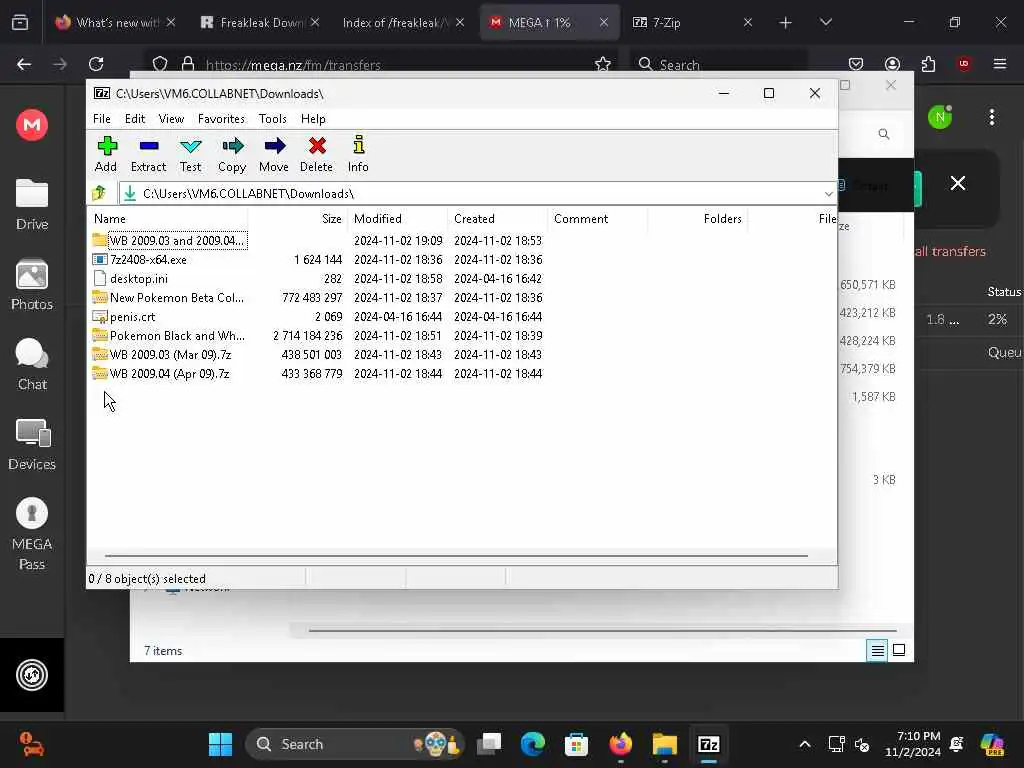Click the Firefox address bar URL

(293, 65)
